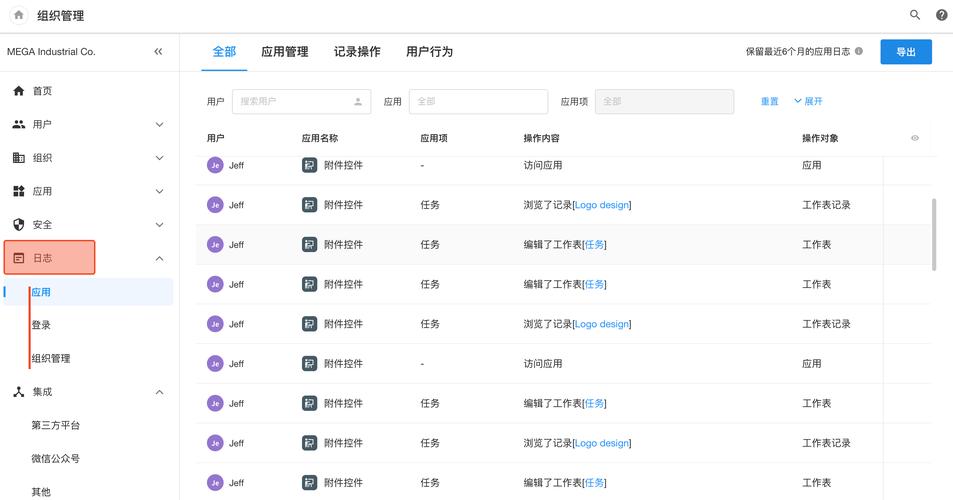The height and width of the screenshot is (500, 953).
Task: Switch to the 应用管理 tab
Action: 284,52
